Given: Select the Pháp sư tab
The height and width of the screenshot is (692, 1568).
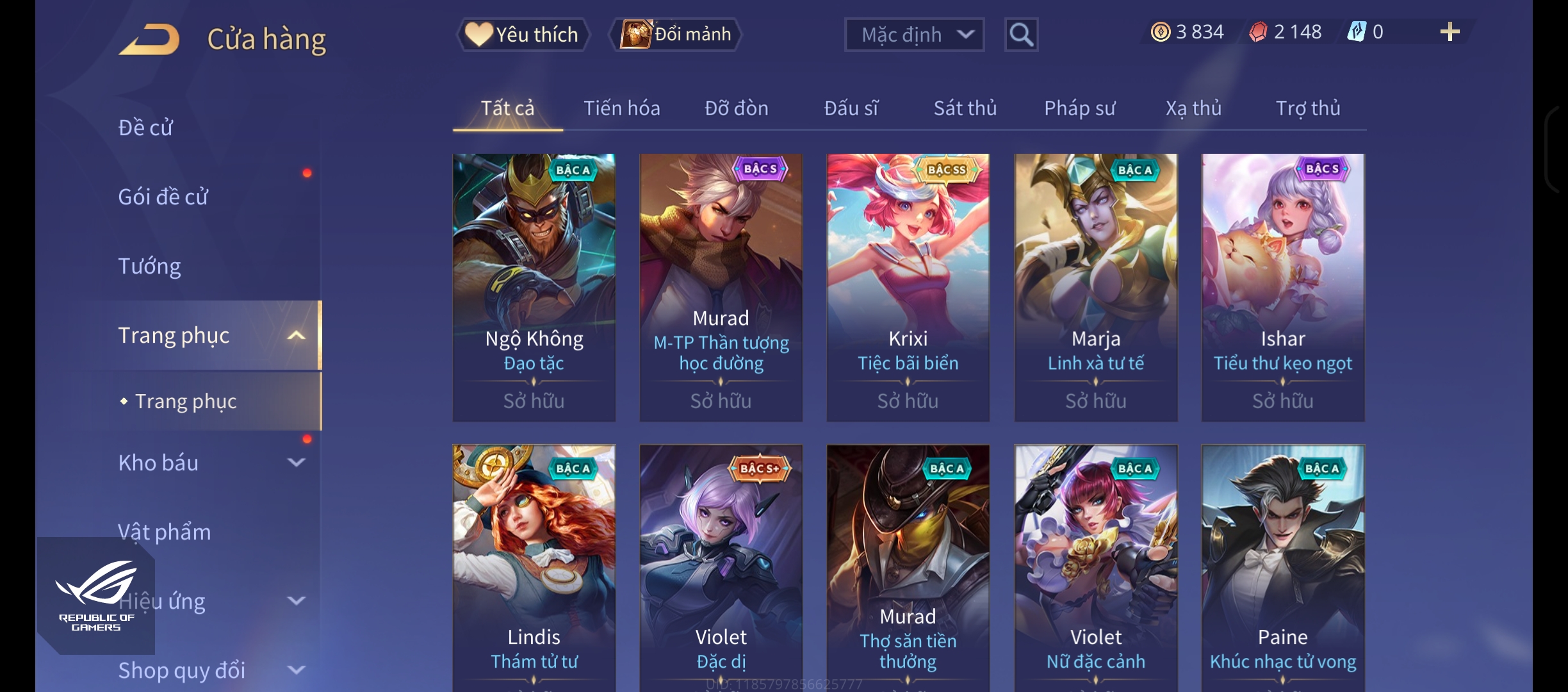Looking at the screenshot, I should [1079, 108].
